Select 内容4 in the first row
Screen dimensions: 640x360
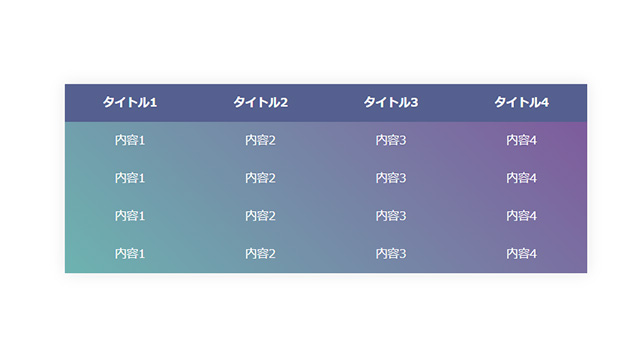522,140
